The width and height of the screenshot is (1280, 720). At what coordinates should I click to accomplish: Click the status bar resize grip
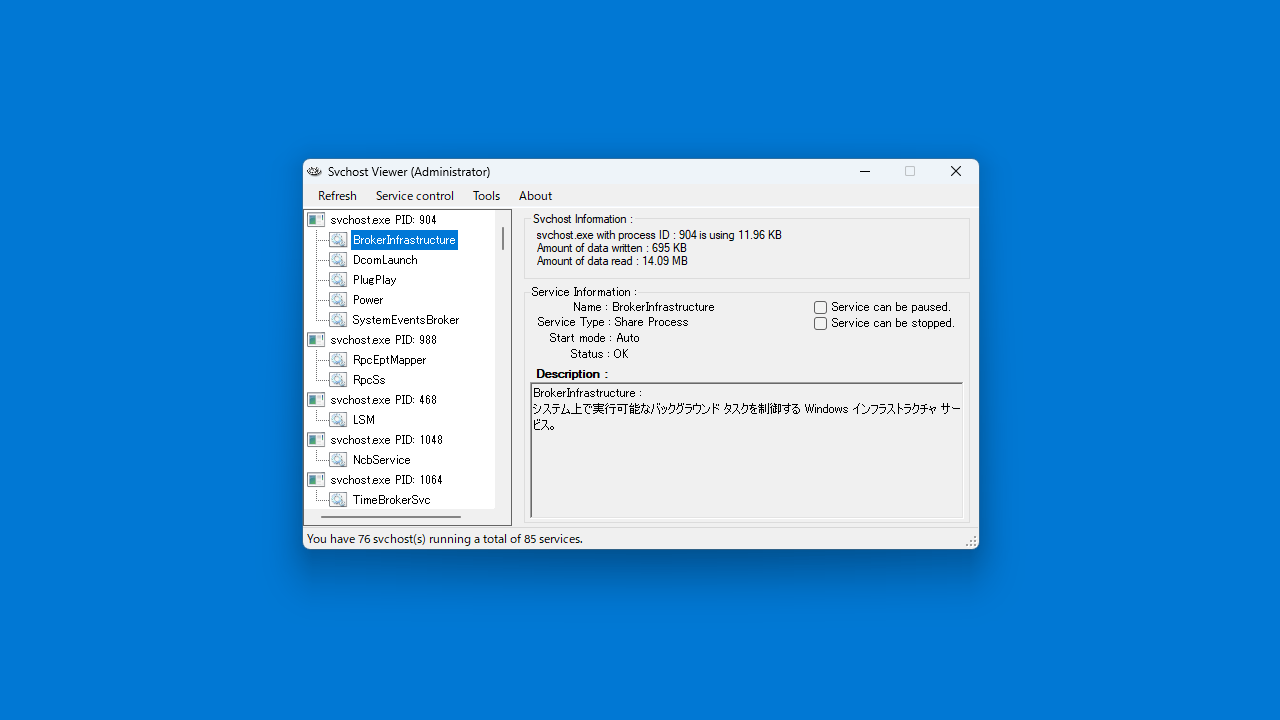pyautogui.click(x=970, y=540)
